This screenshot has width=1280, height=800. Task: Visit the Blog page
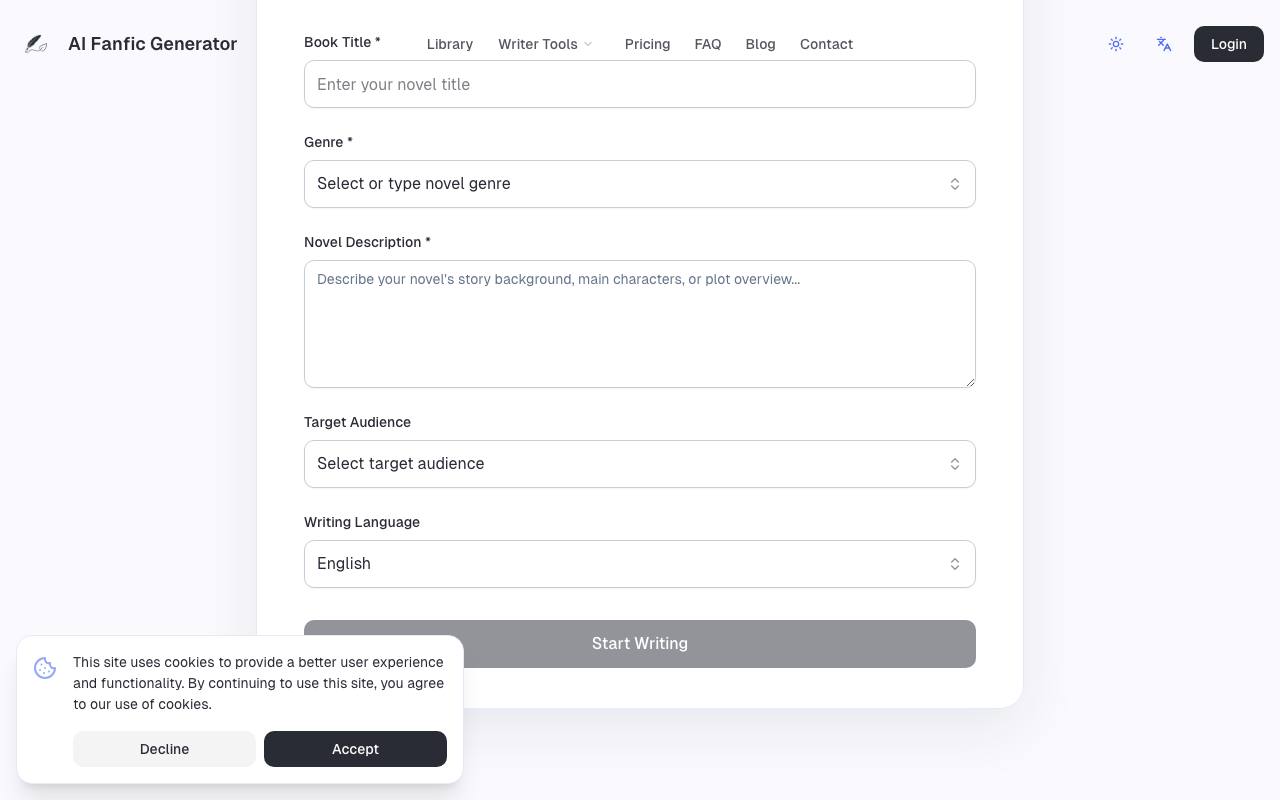point(760,44)
